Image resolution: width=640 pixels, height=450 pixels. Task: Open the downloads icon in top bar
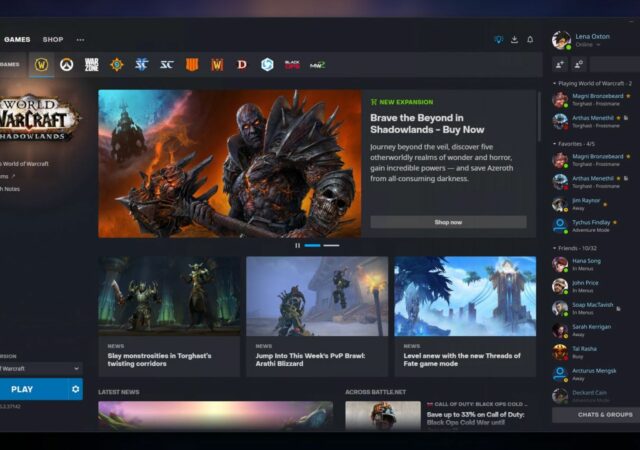click(x=514, y=40)
